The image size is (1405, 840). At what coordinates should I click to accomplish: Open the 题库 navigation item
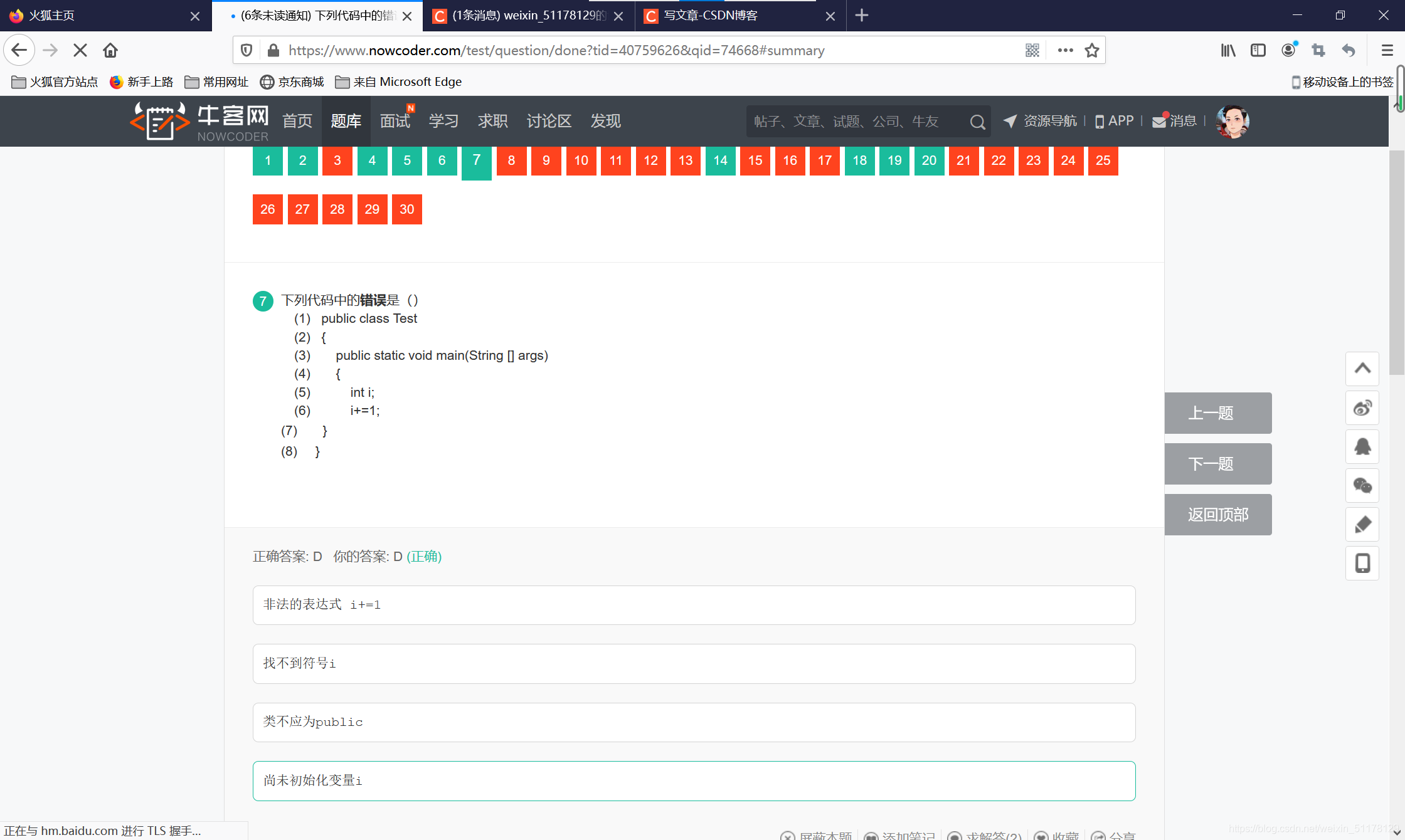pyautogui.click(x=346, y=122)
